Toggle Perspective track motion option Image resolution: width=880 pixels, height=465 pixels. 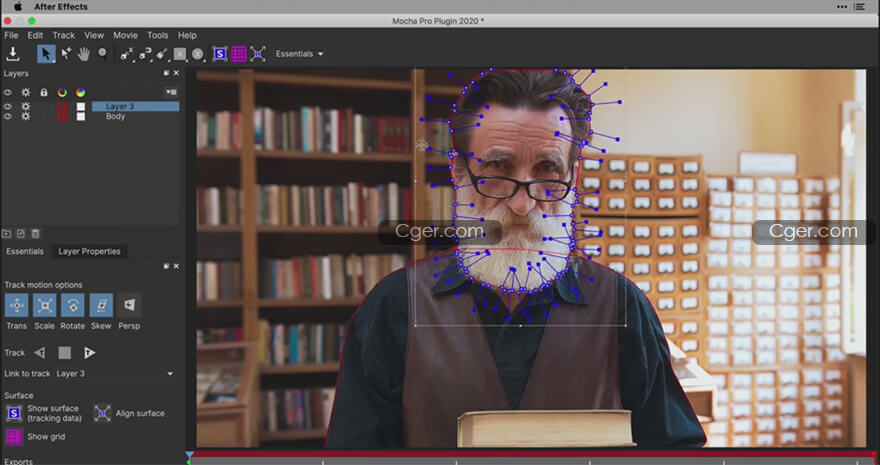tap(129, 306)
